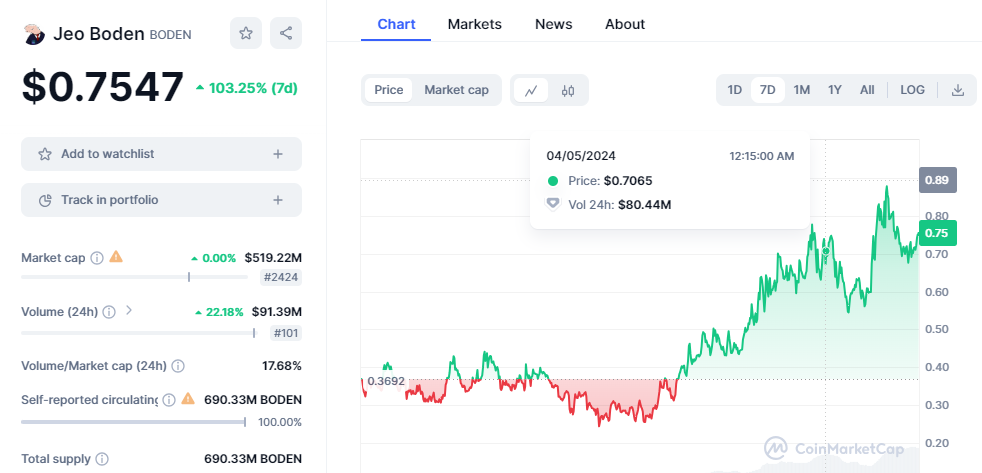Click Add to watchlist button

click(x=162, y=154)
